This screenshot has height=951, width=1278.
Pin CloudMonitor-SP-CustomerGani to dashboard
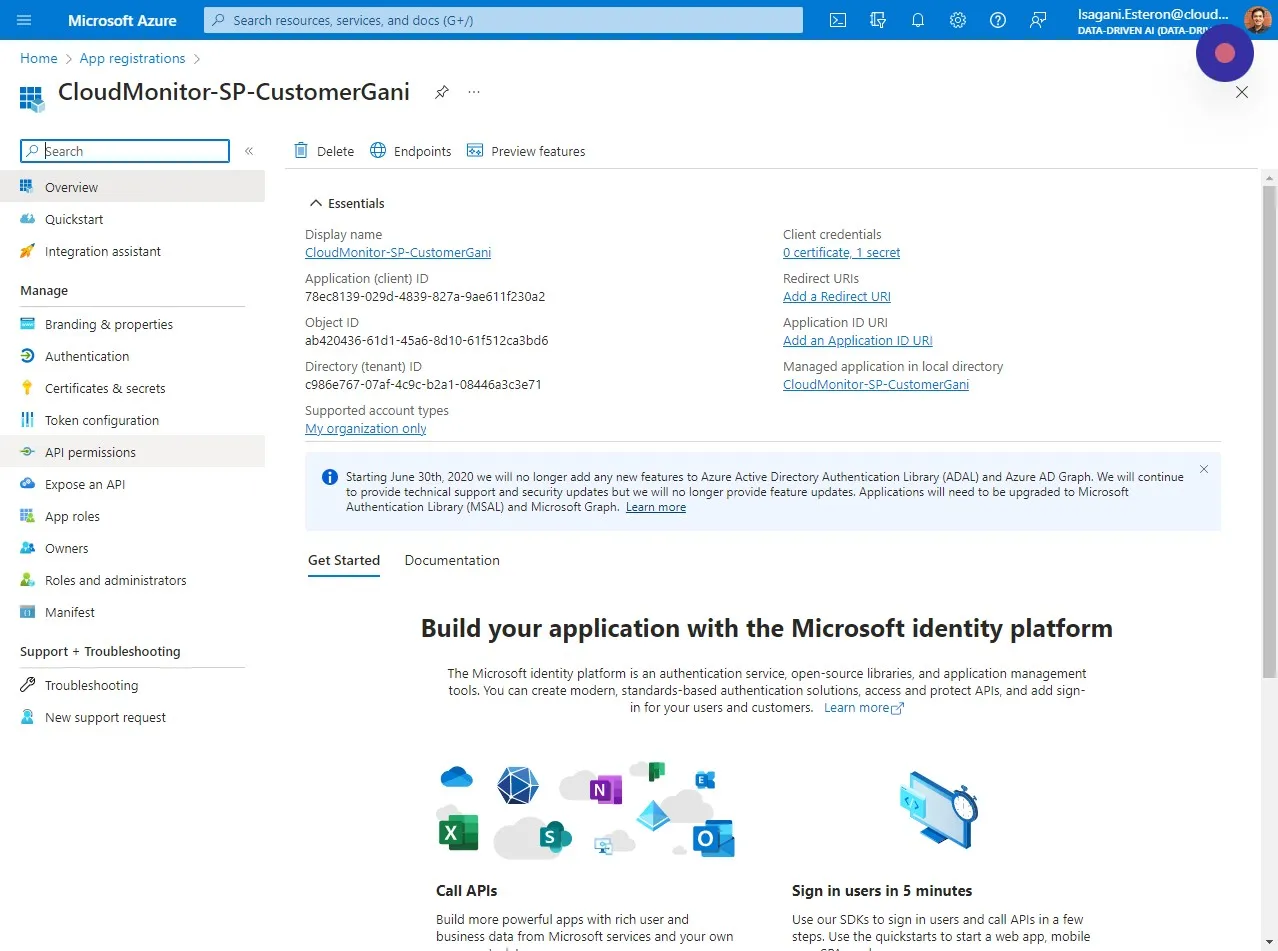(x=441, y=92)
